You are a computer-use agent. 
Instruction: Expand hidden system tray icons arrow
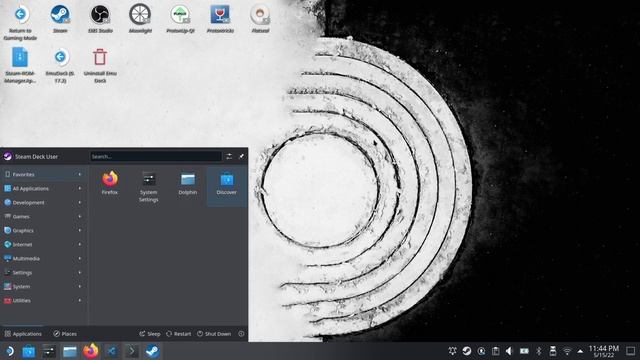pyautogui.click(x=580, y=351)
